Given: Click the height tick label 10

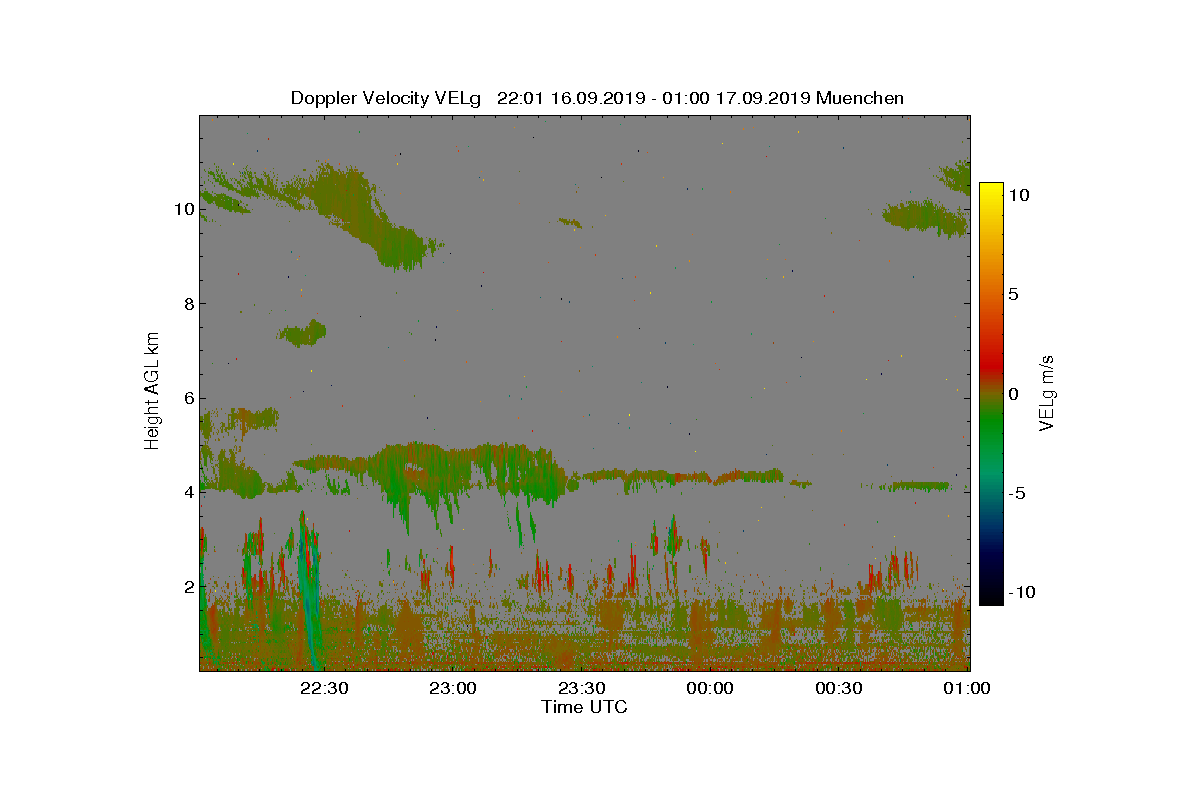Looking at the screenshot, I should coord(183,209).
